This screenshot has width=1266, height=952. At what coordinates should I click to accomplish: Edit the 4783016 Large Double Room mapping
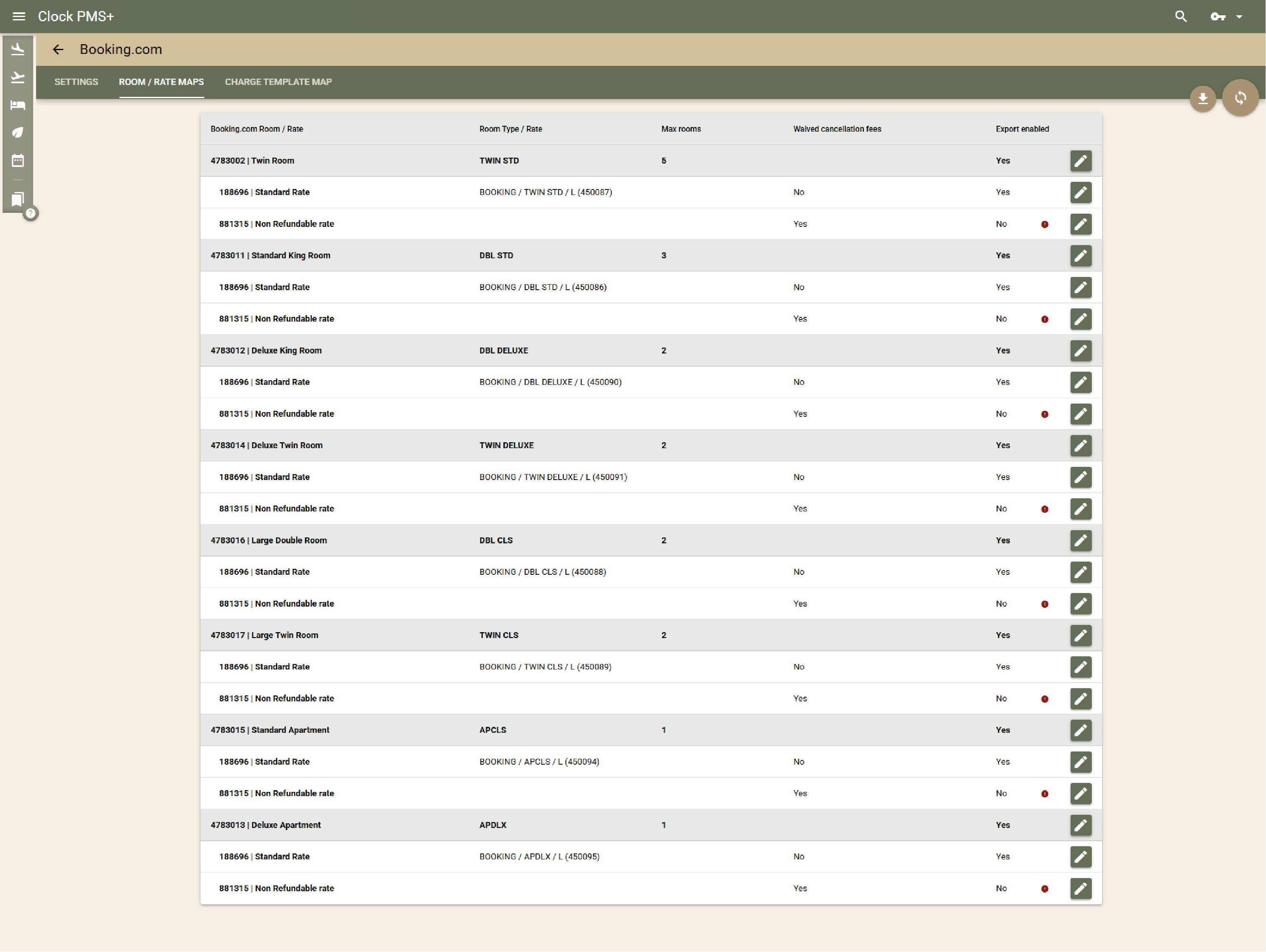coord(1081,540)
